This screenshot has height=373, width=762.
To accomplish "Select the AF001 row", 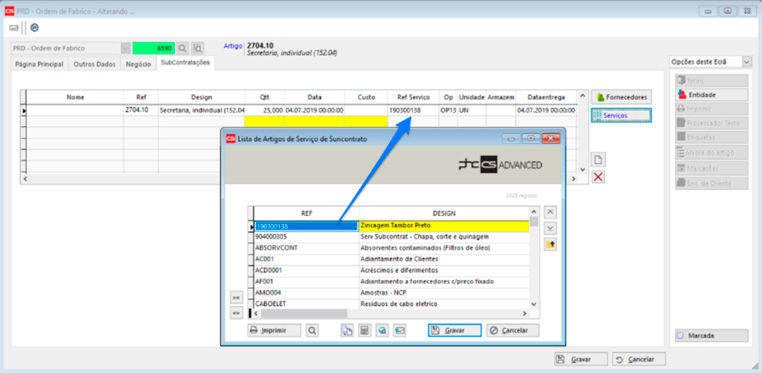I will click(x=392, y=282).
